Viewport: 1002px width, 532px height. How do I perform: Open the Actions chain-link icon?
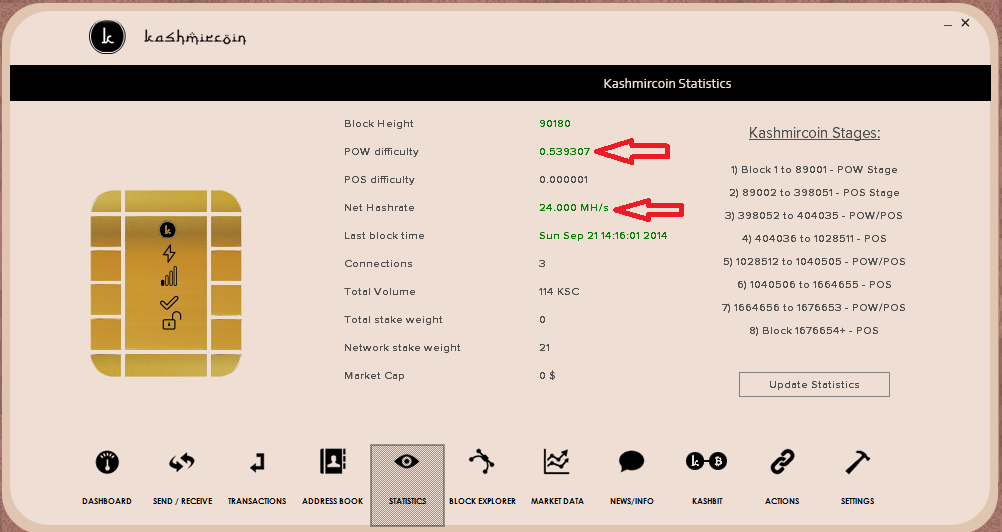[x=782, y=461]
